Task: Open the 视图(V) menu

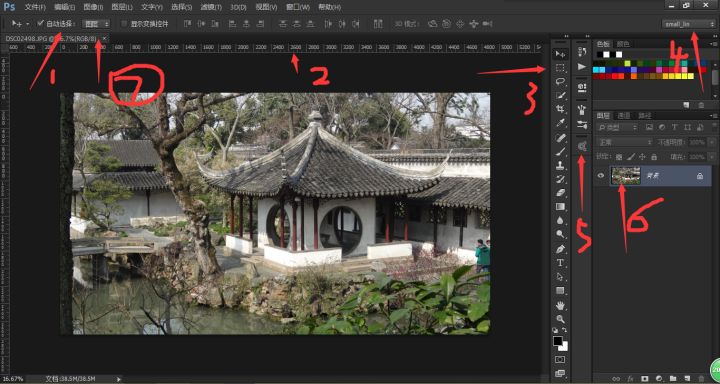Action: tap(266, 7)
